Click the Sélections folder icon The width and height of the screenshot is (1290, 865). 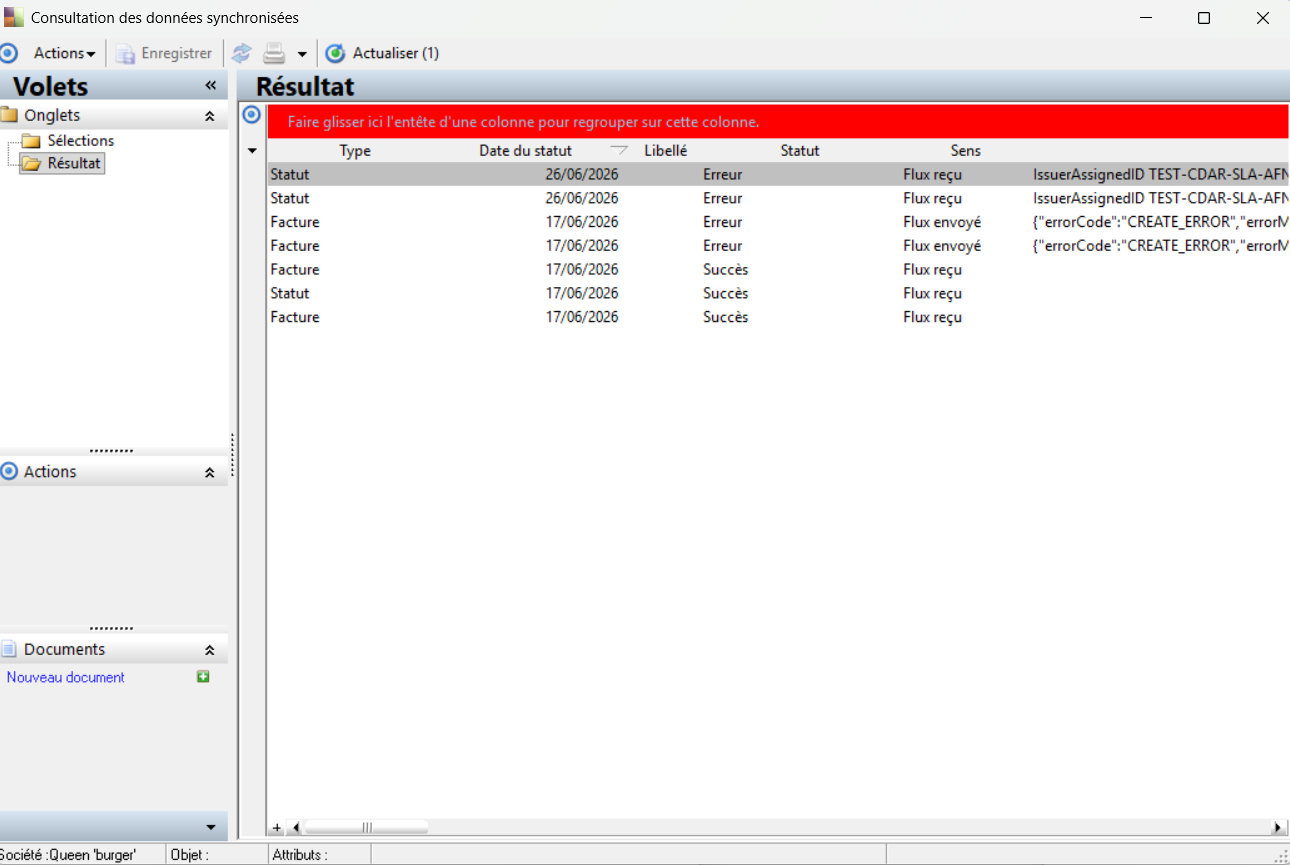point(31,140)
